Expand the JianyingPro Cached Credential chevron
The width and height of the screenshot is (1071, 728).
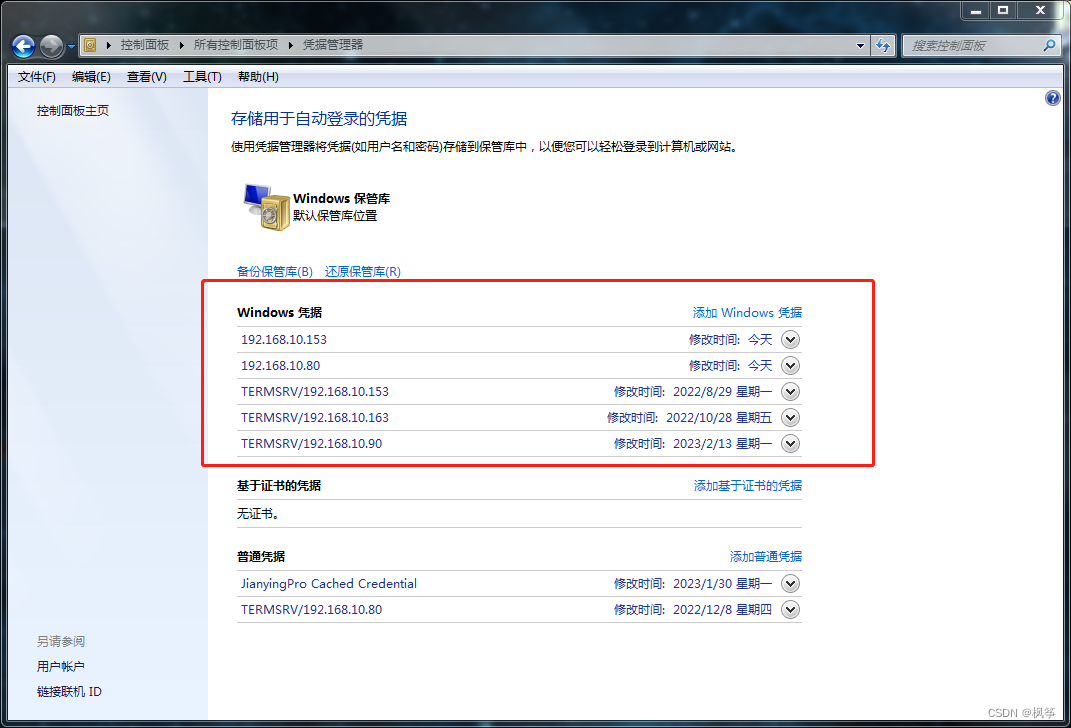(790, 583)
